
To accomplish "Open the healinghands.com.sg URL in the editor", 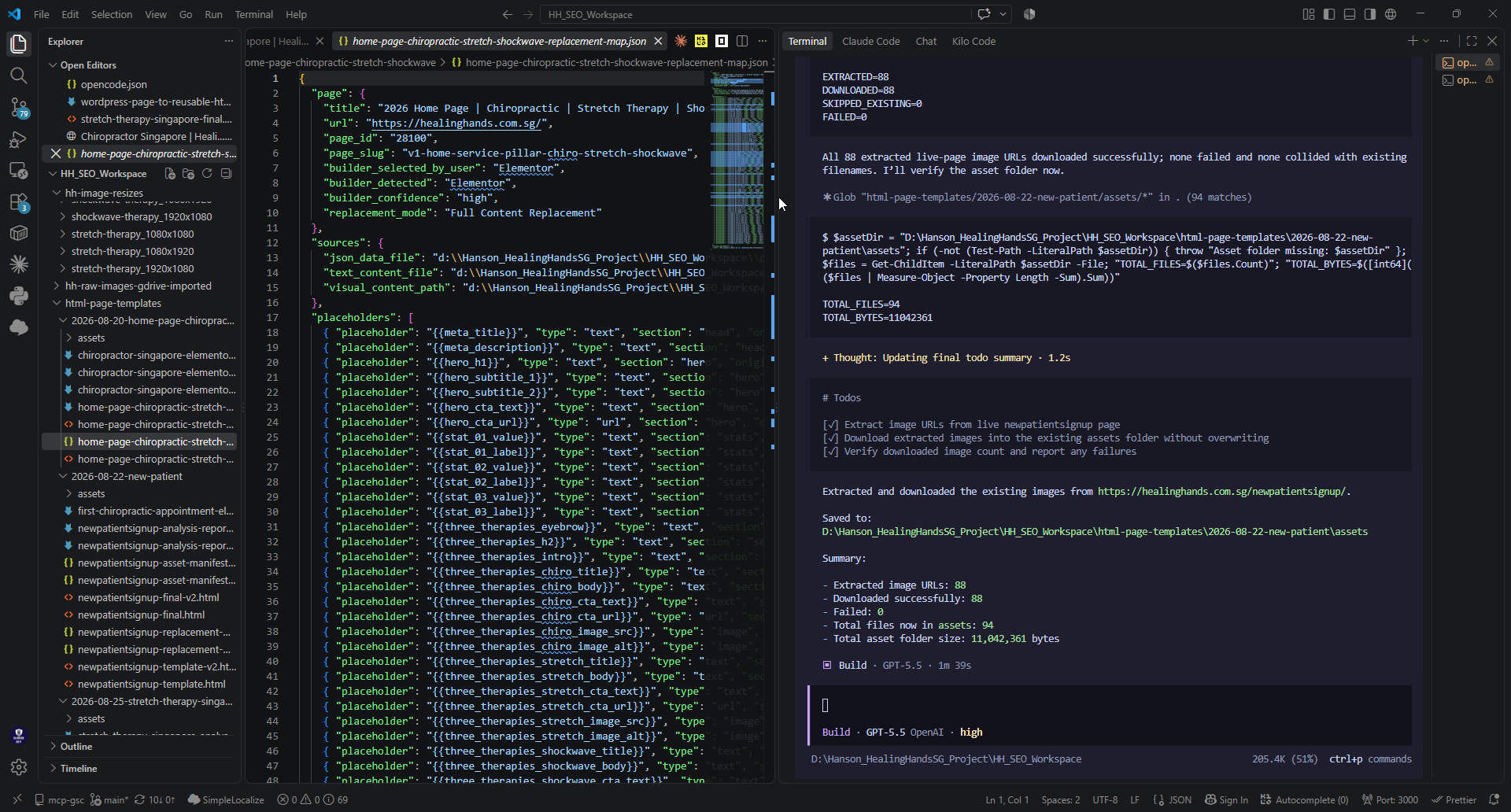I will click(x=456, y=123).
